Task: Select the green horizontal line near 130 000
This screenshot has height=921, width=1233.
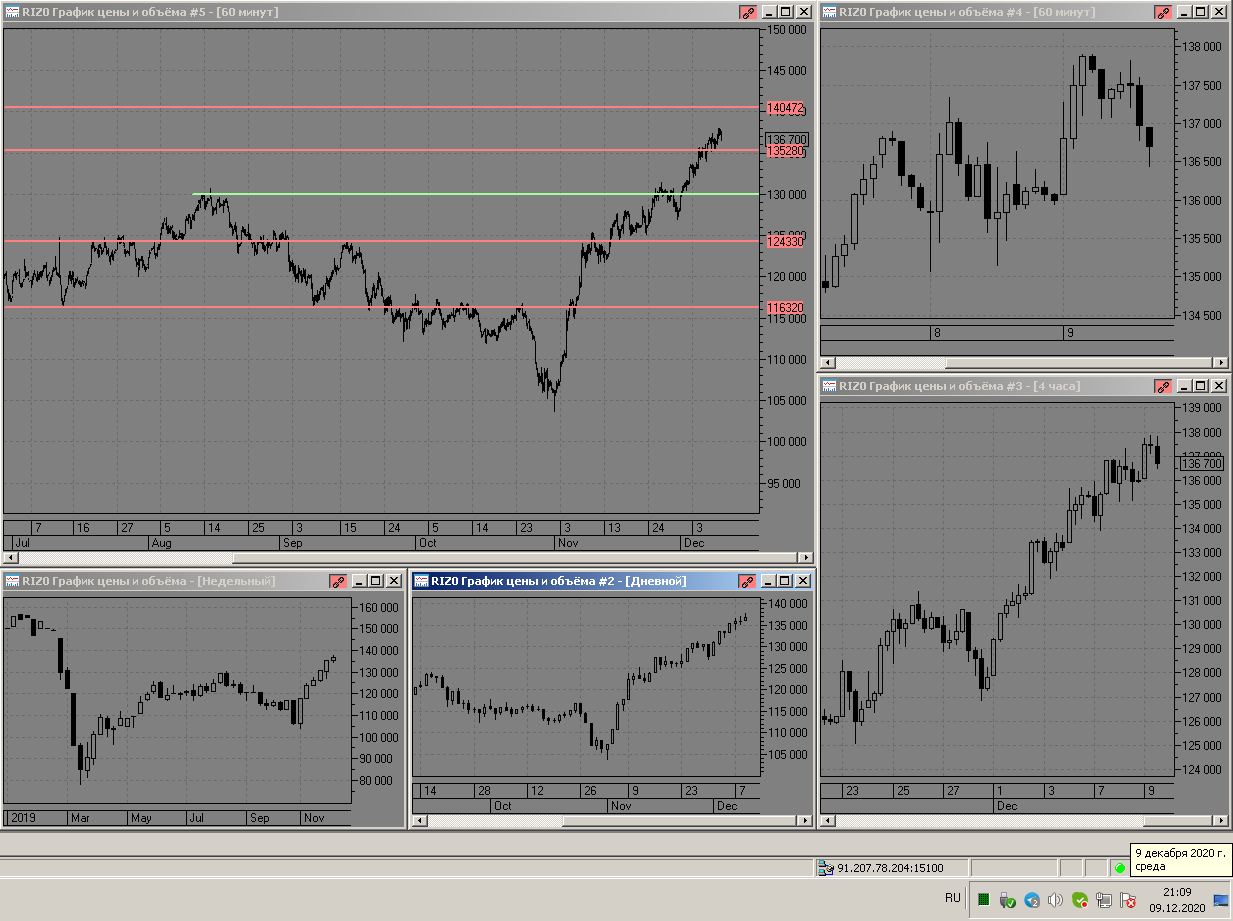Action: (x=476, y=194)
